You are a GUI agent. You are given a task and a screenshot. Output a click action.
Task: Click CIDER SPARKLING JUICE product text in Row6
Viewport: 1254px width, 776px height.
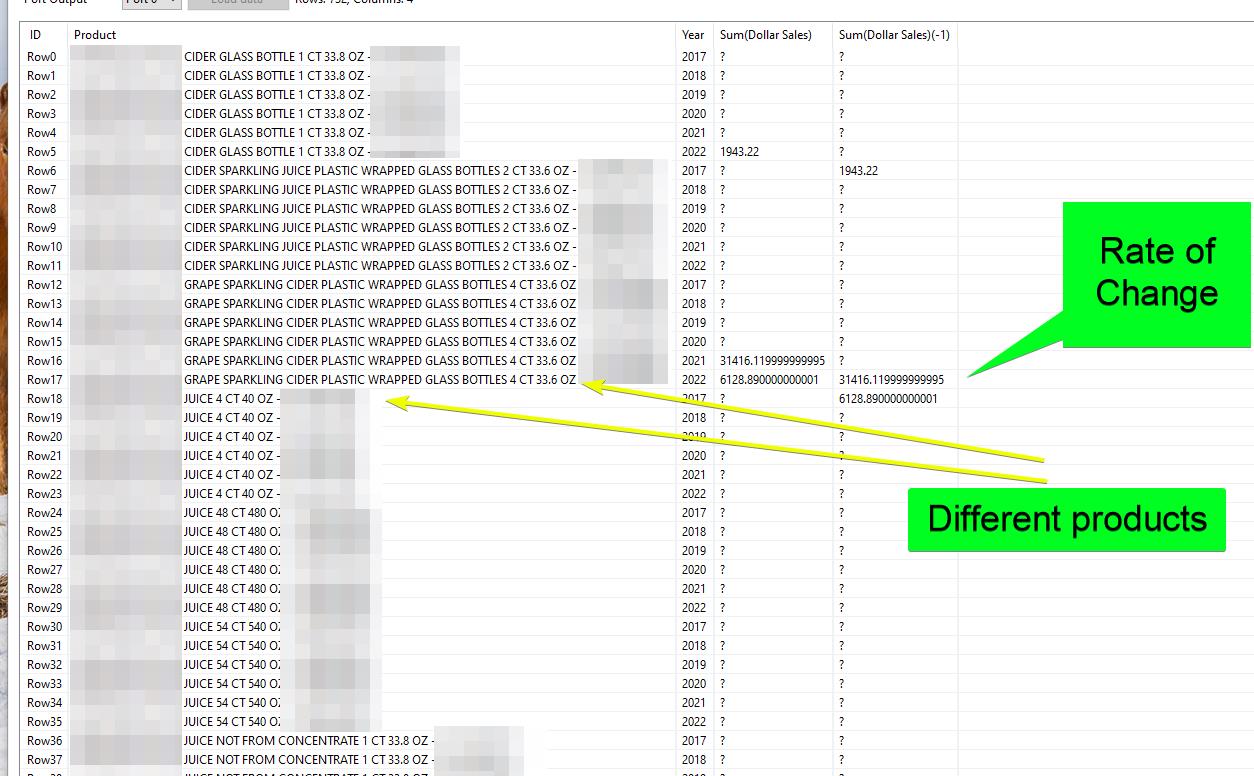[x=380, y=171]
